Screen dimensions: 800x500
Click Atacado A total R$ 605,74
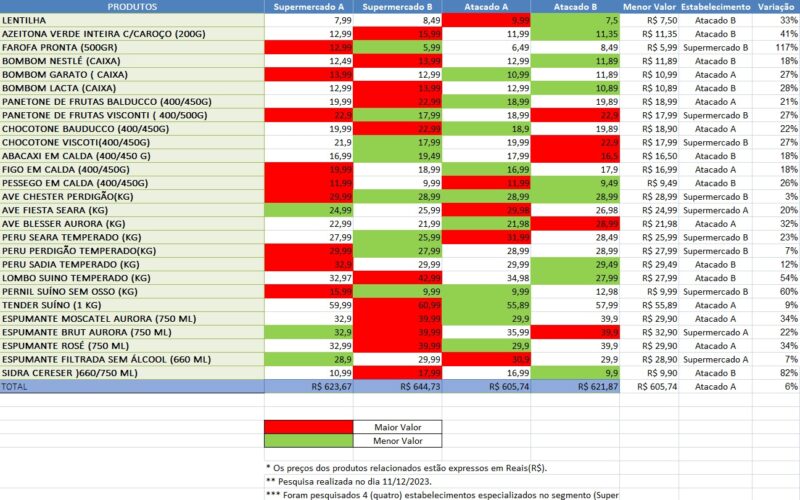click(486, 387)
